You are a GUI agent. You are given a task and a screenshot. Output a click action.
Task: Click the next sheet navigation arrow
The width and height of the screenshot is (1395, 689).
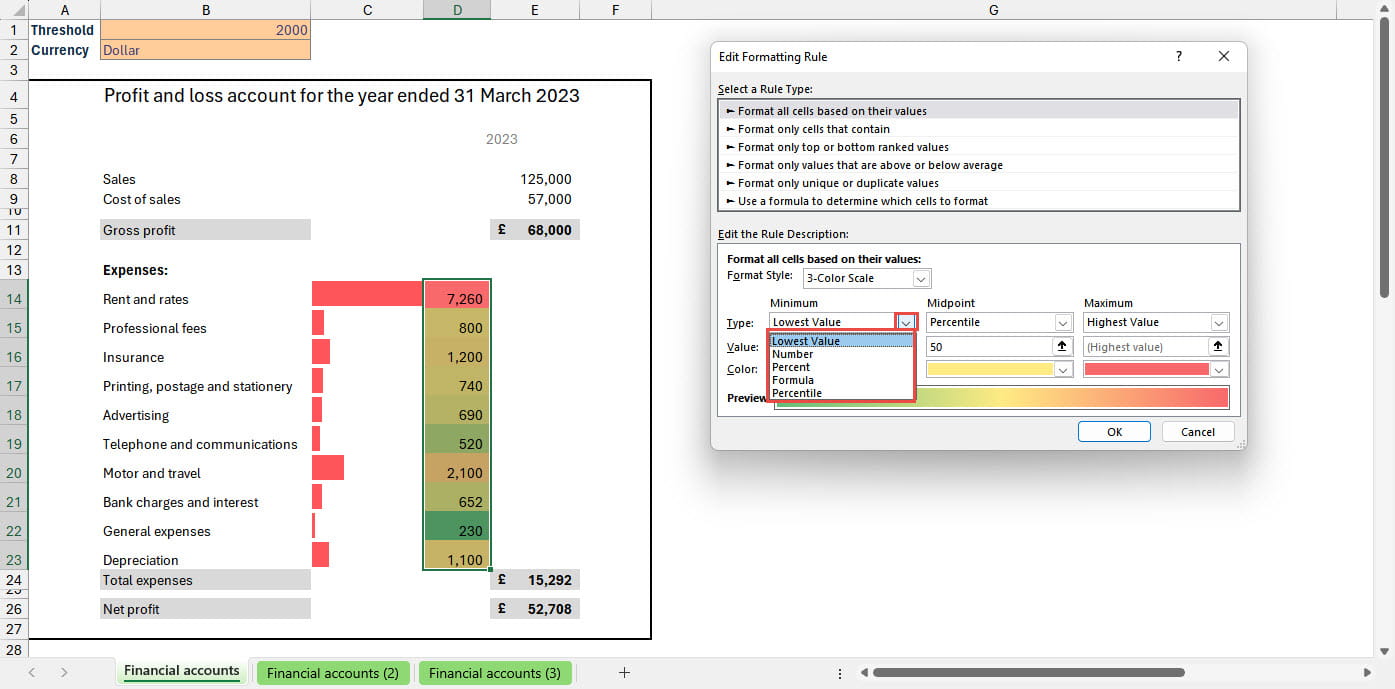coord(64,673)
